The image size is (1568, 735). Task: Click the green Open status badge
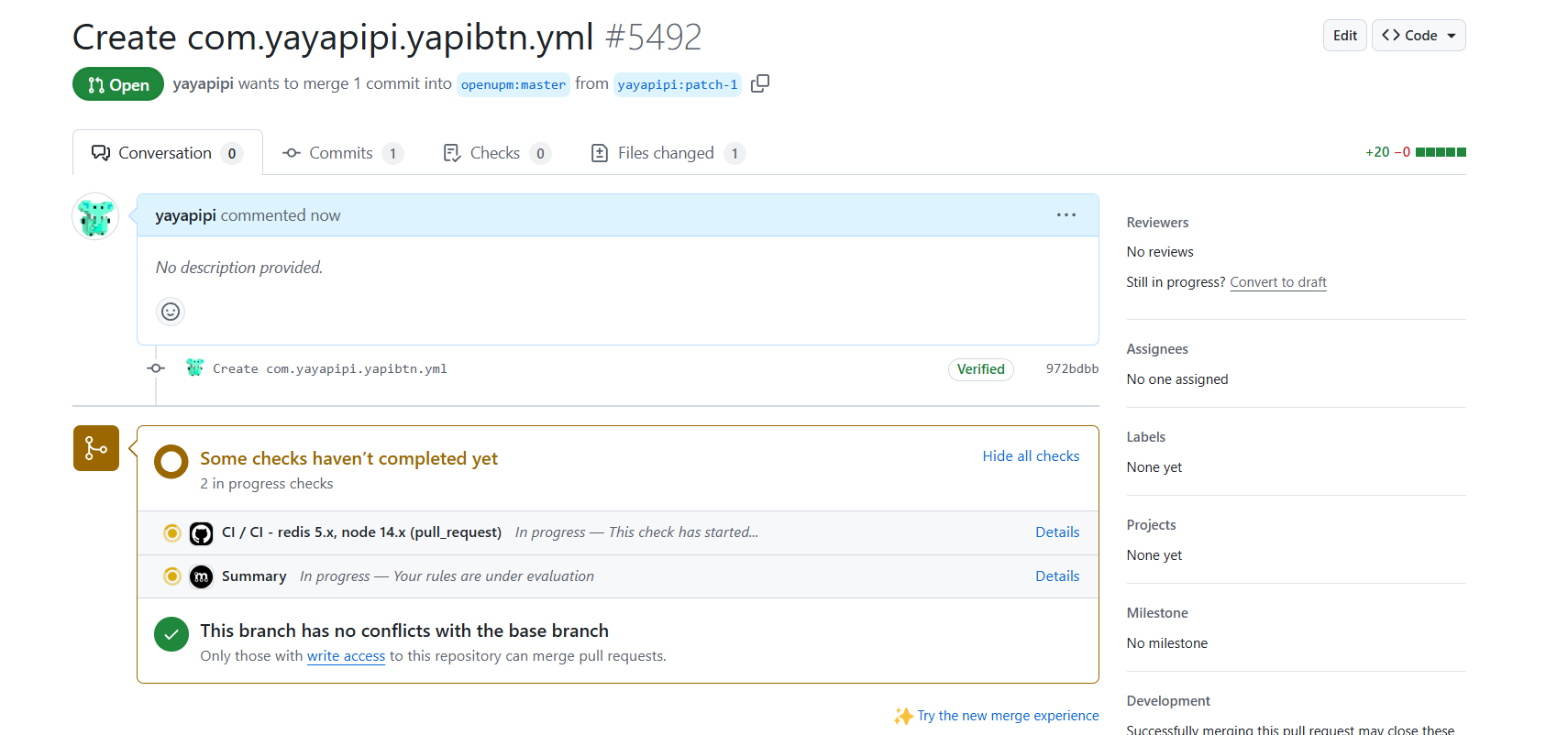pos(118,84)
